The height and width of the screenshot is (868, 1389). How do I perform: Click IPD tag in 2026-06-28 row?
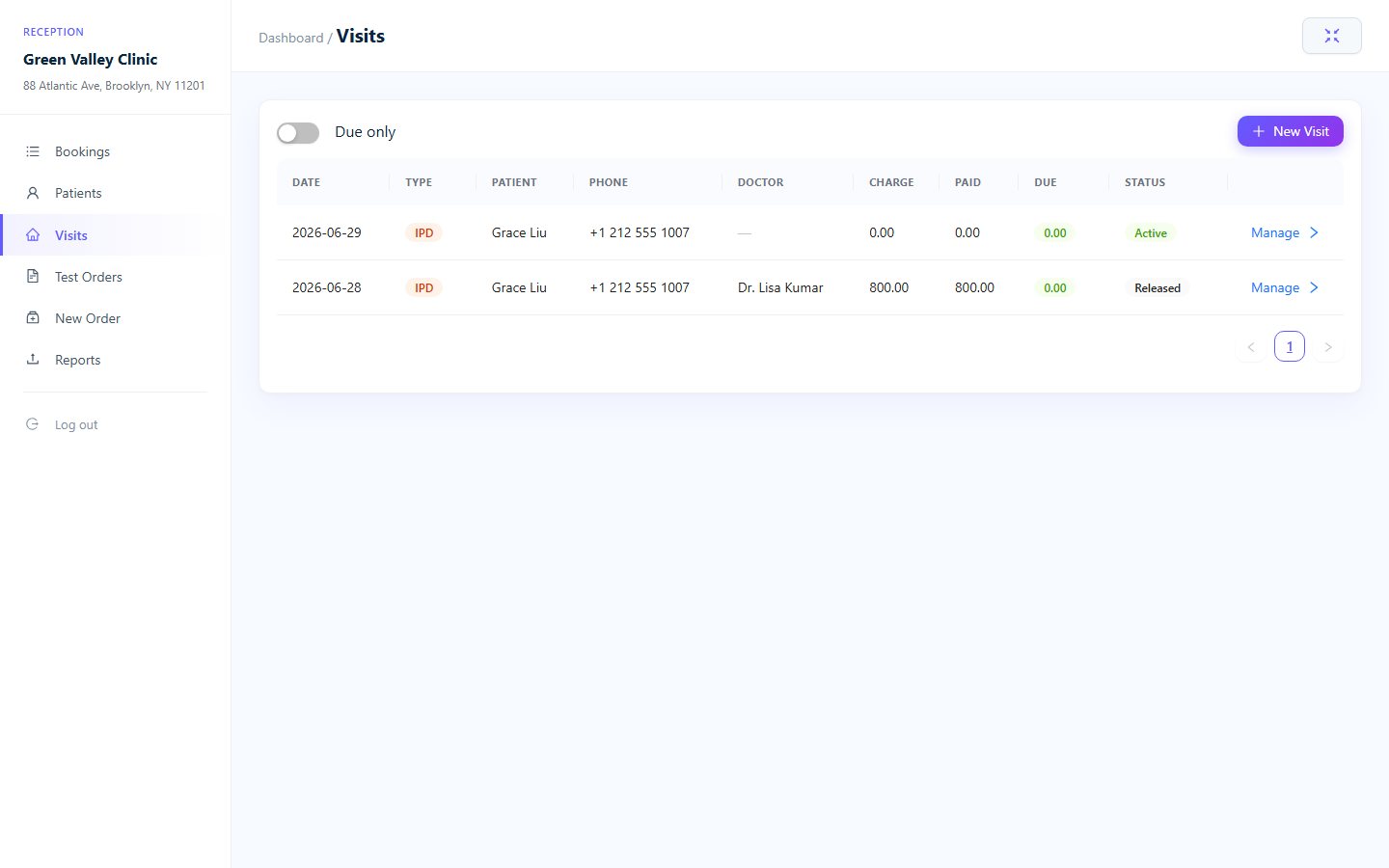click(x=423, y=287)
